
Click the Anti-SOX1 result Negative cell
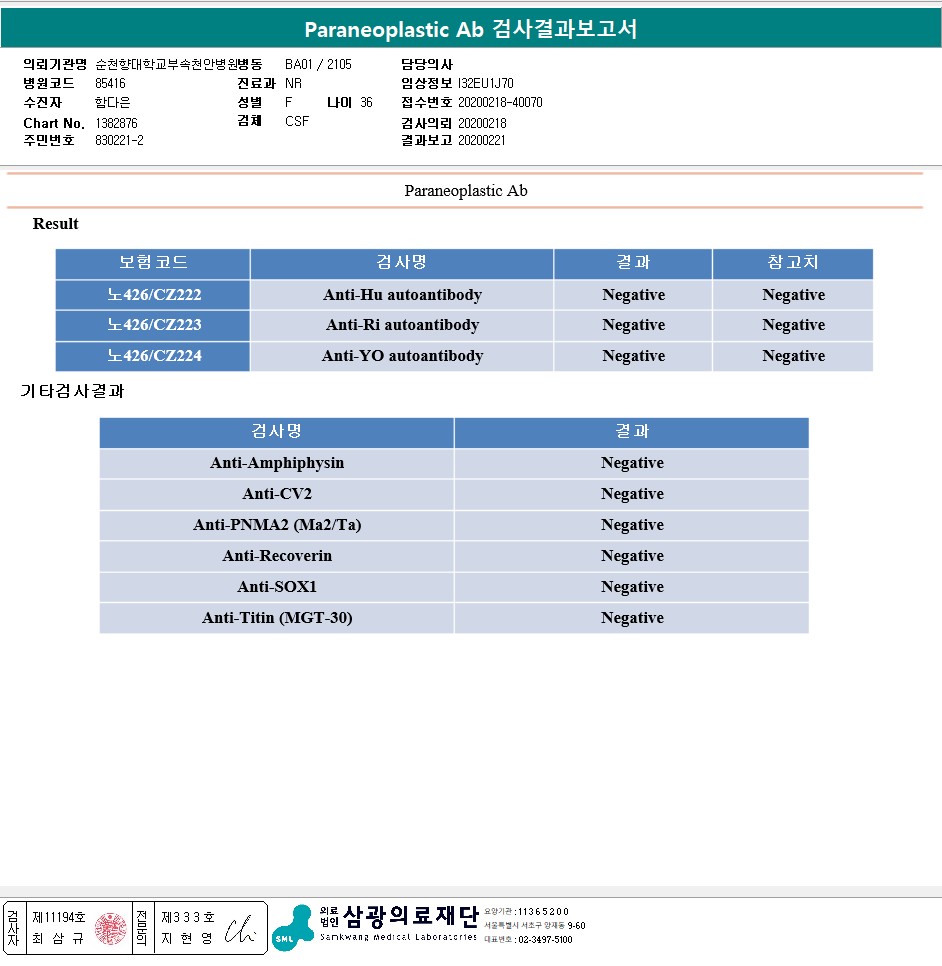tap(631, 587)
